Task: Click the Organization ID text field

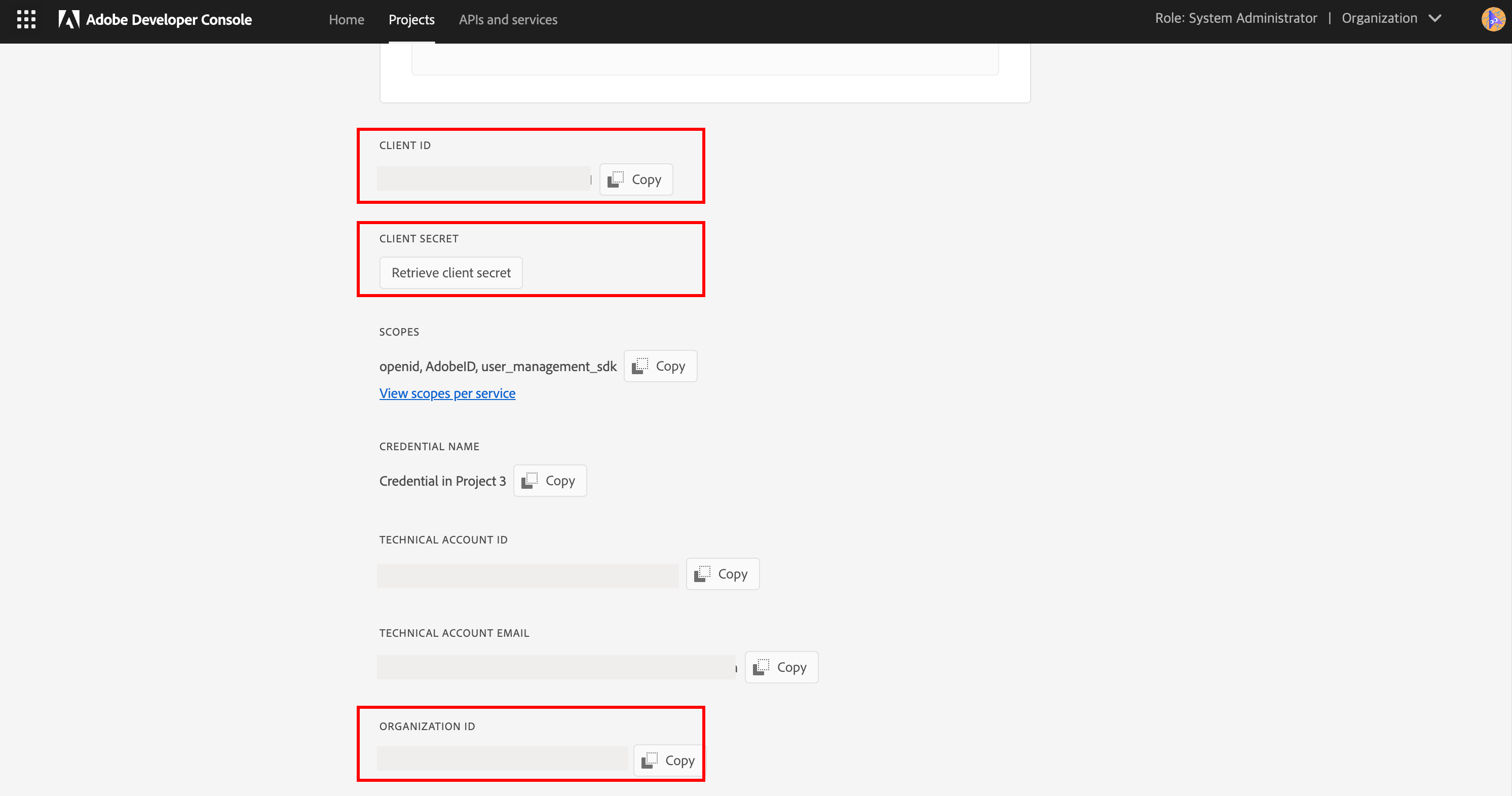Action: pyautogui.click(x=502, y=758)
